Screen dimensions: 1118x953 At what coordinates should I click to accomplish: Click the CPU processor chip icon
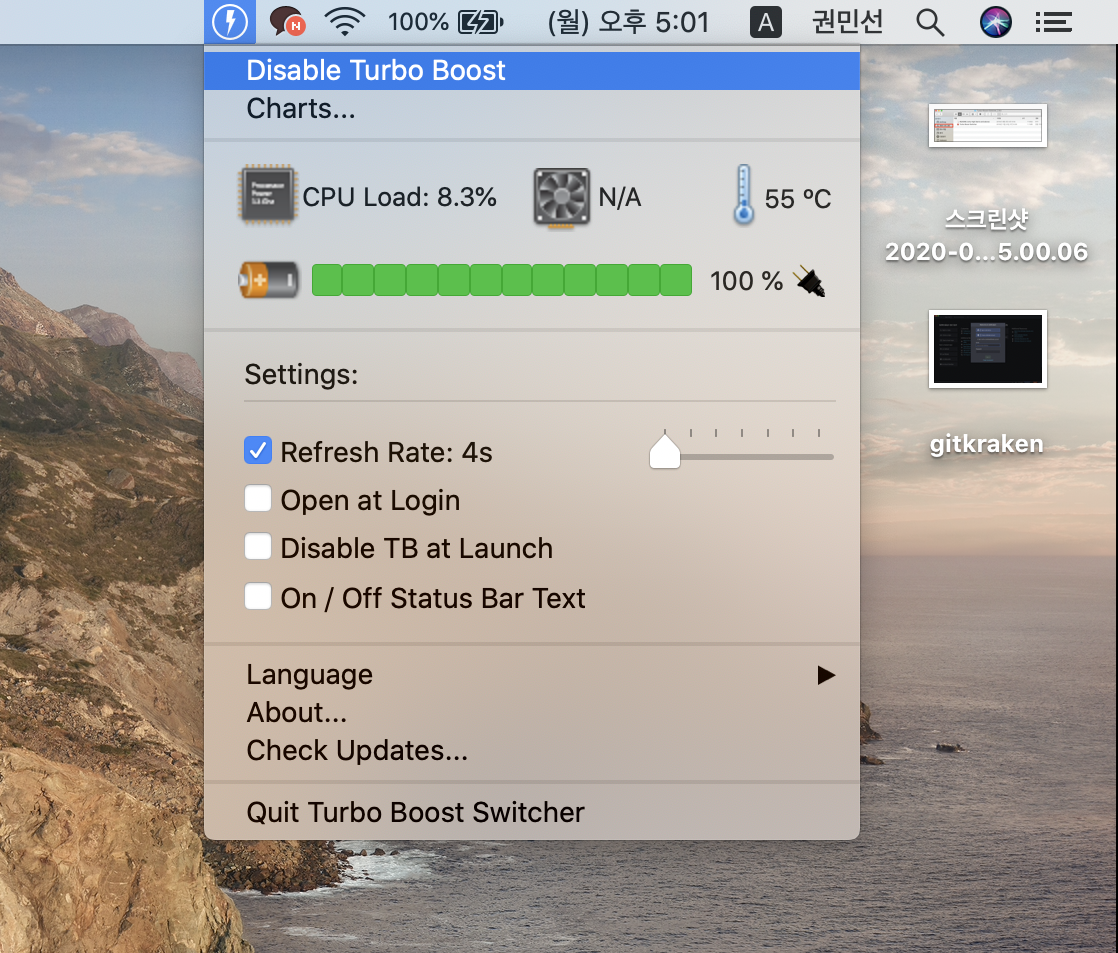[267, 195]
